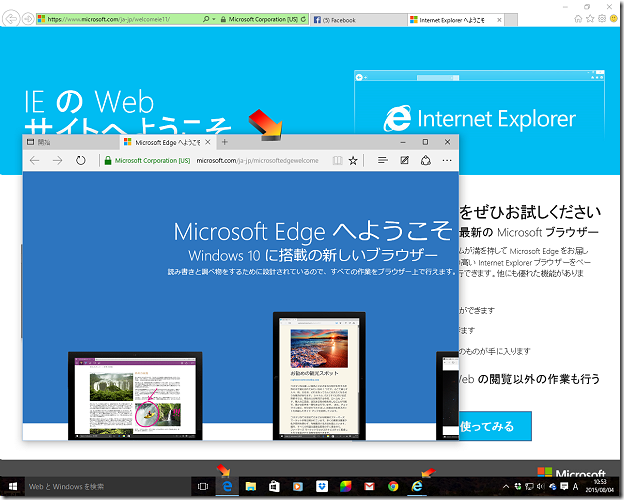The image size is (624, 500).
Task: Click the waterfall tablet thumbnail in Edge page
Action: (x=135, y=396)
